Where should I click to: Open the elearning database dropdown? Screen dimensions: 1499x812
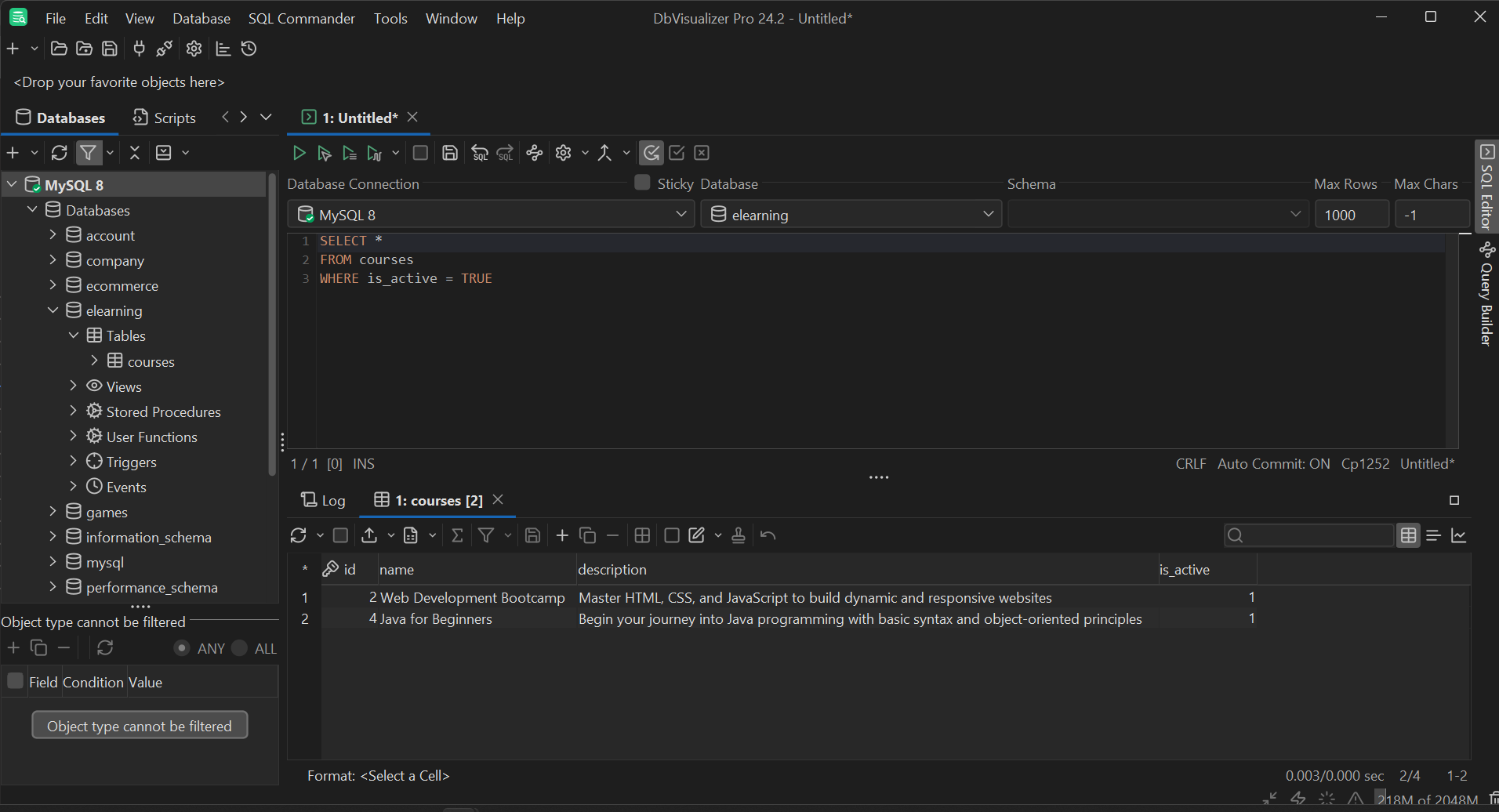[x=851, y=215]
